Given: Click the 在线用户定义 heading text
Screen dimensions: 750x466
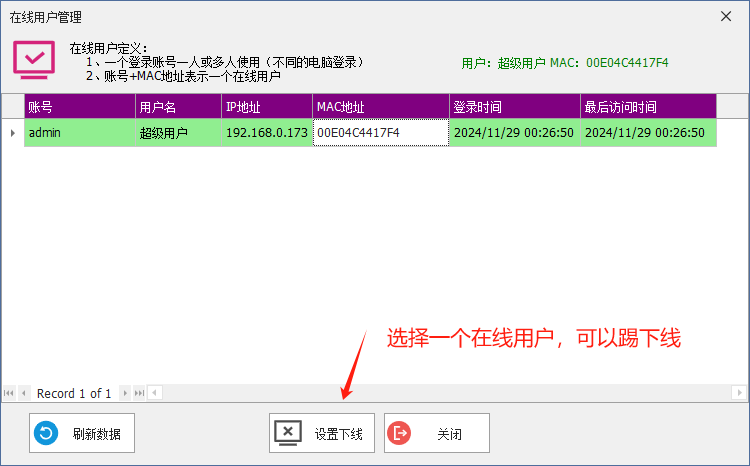Looking at the screenshot, I should pos(109,48).
